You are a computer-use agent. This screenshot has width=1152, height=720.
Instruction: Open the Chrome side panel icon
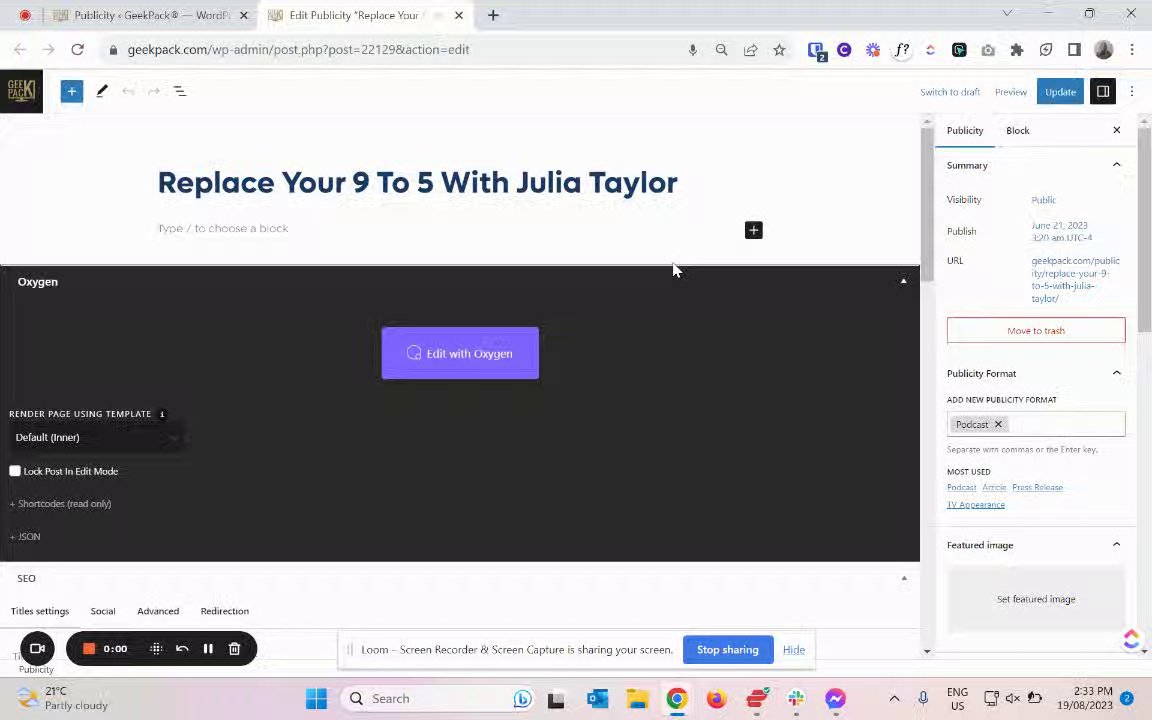pyautogui.click(x=1074, y=50)
